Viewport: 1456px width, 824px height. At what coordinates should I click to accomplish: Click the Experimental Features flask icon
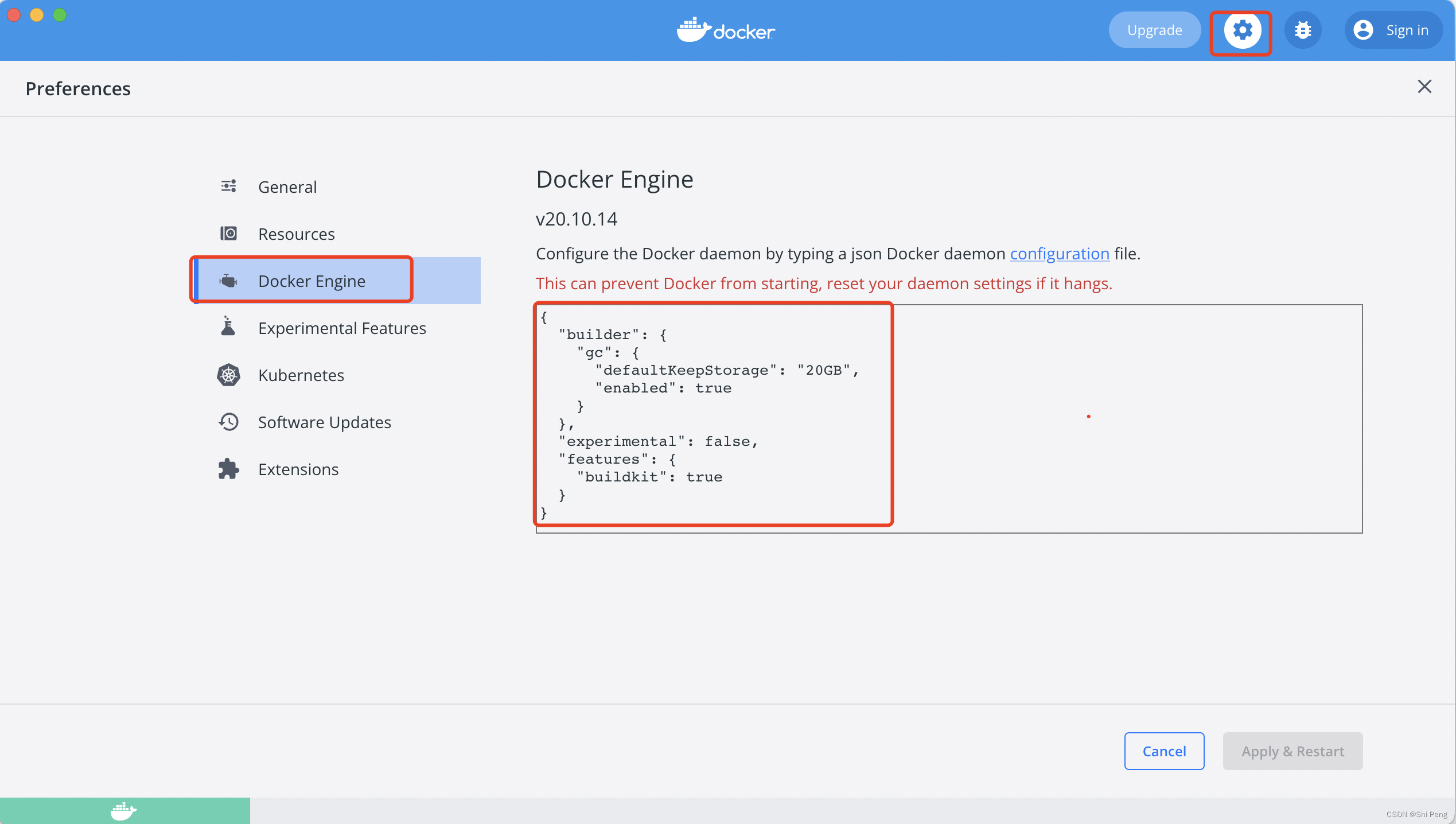point(228,327)
